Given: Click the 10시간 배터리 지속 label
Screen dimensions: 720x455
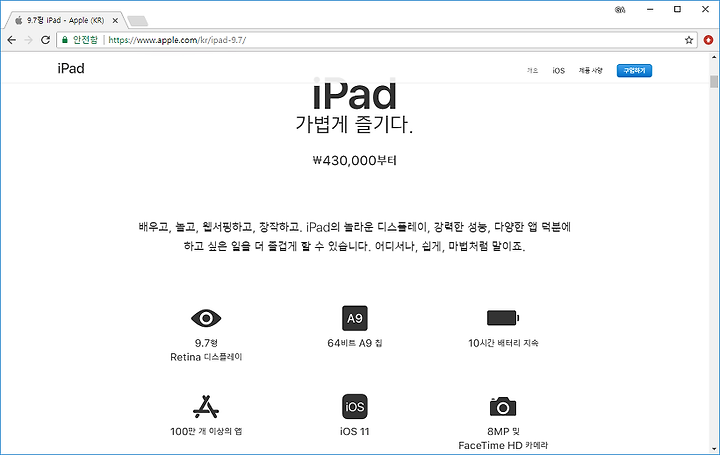Looking at the screenshot, I should coord(503,343).
